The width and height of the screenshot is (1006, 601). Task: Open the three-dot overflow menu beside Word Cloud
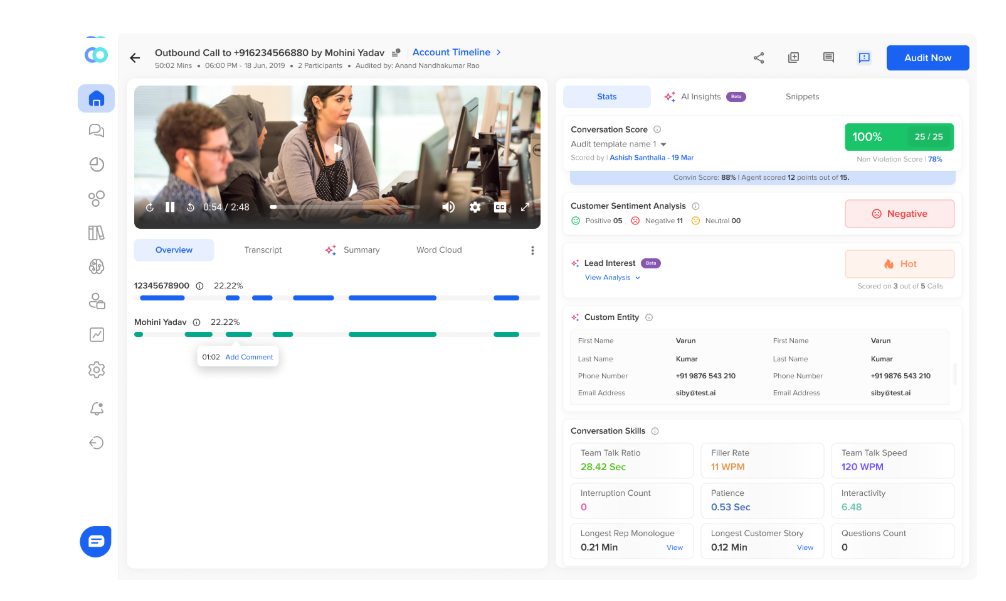click(x=533, y=250)
